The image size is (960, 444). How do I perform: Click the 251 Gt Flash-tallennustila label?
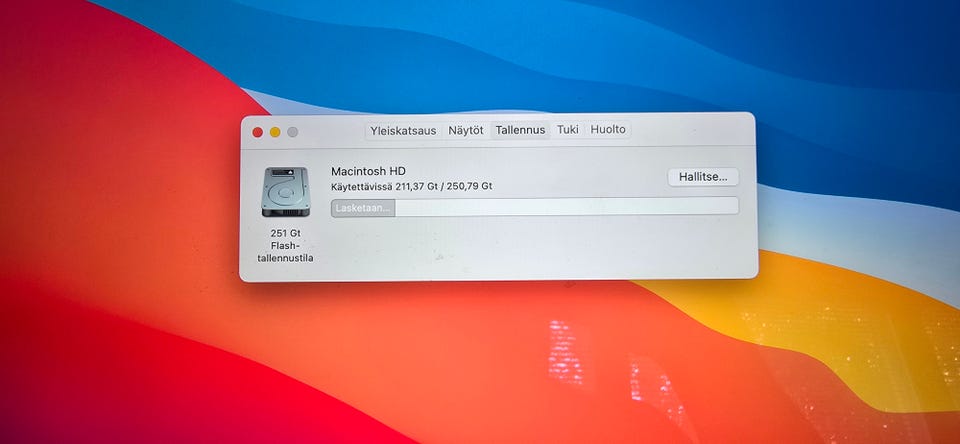tap(285, 246)
